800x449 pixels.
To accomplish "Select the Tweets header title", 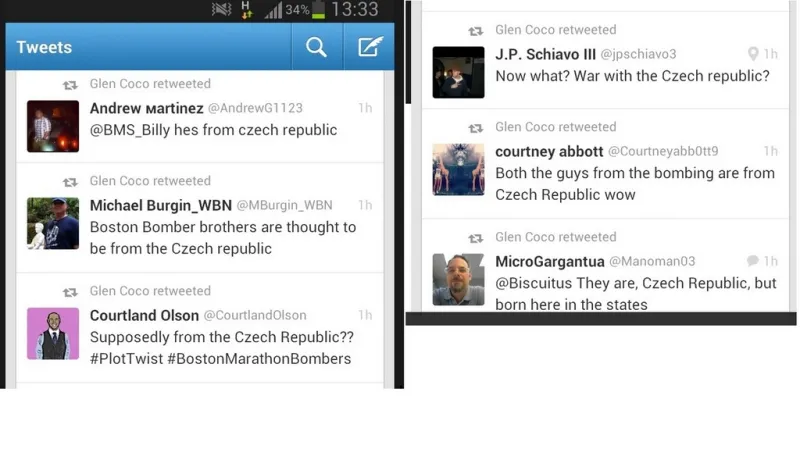I will (x=44, y=47).
